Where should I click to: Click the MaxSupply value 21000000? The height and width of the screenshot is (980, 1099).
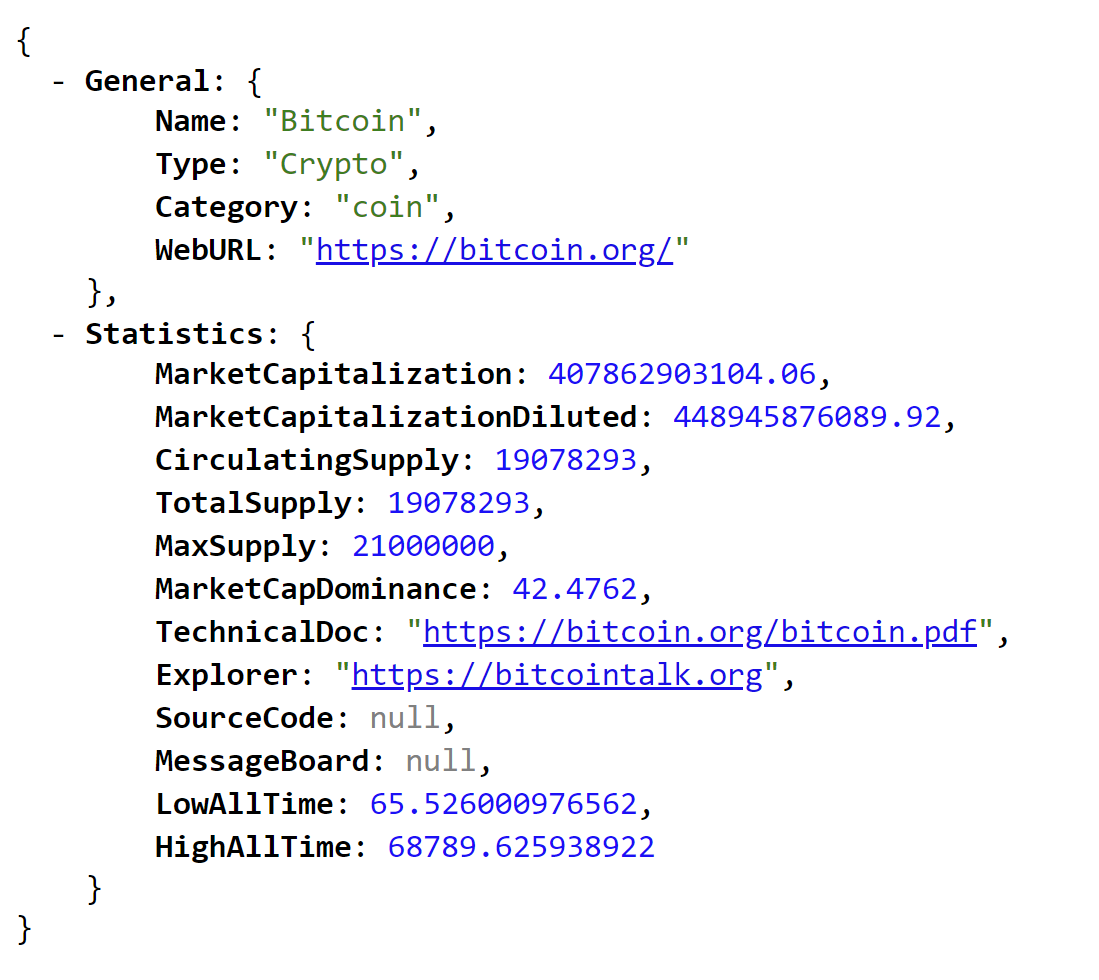coord(423,546)
